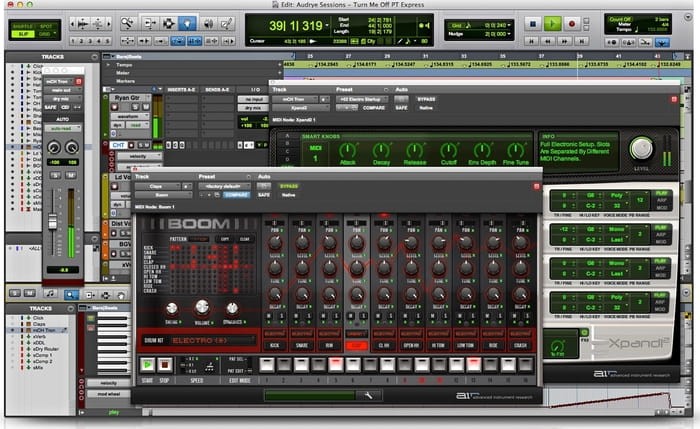This screenshot has height=429, width=700.
Task: Toggle Bypass on the Xpand2 plugin window
Action: (x=426, y=99)
